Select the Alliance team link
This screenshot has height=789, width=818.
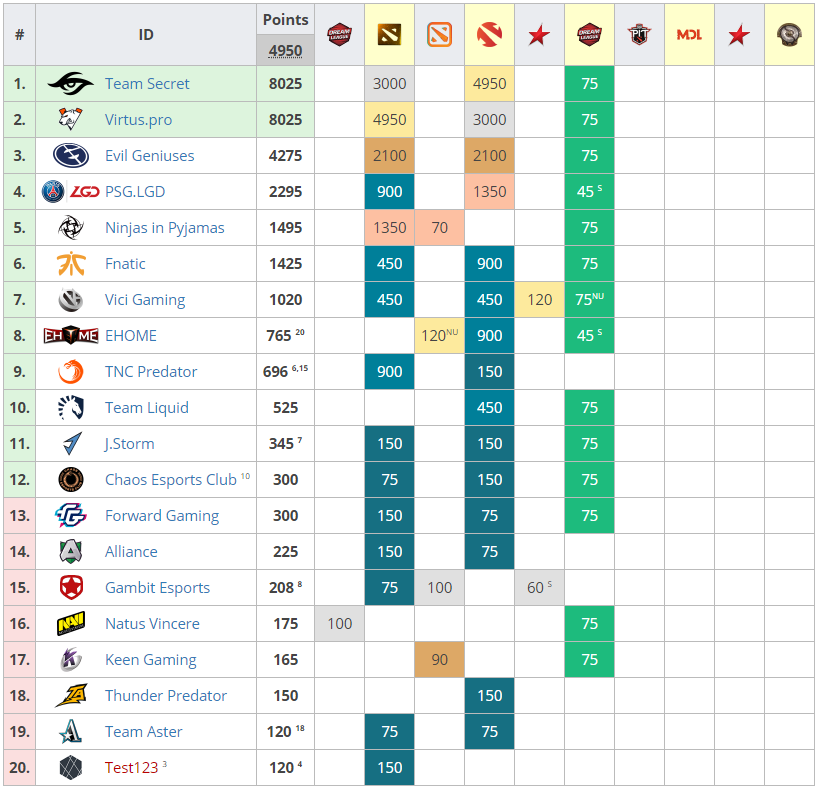coord(131,552)
